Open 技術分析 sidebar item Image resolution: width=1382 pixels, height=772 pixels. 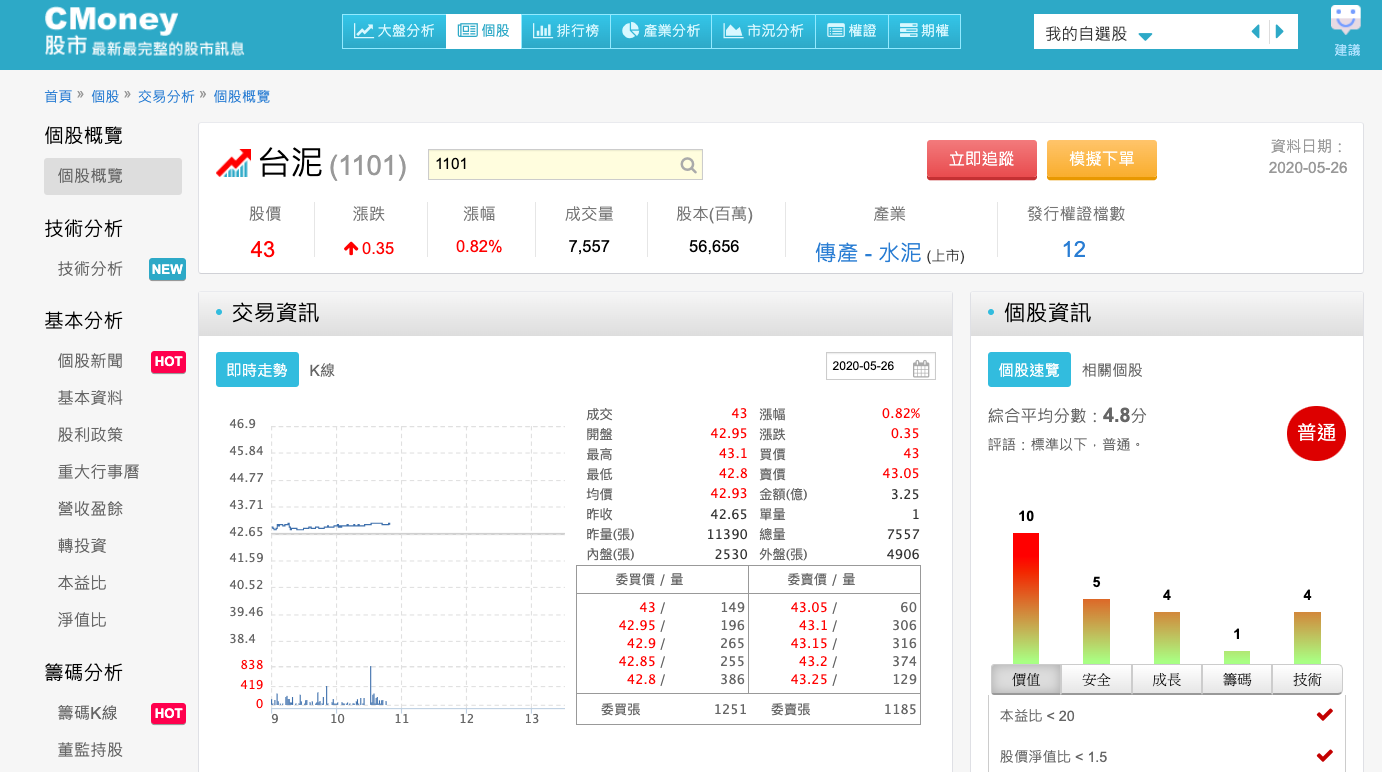coord(90,268)
